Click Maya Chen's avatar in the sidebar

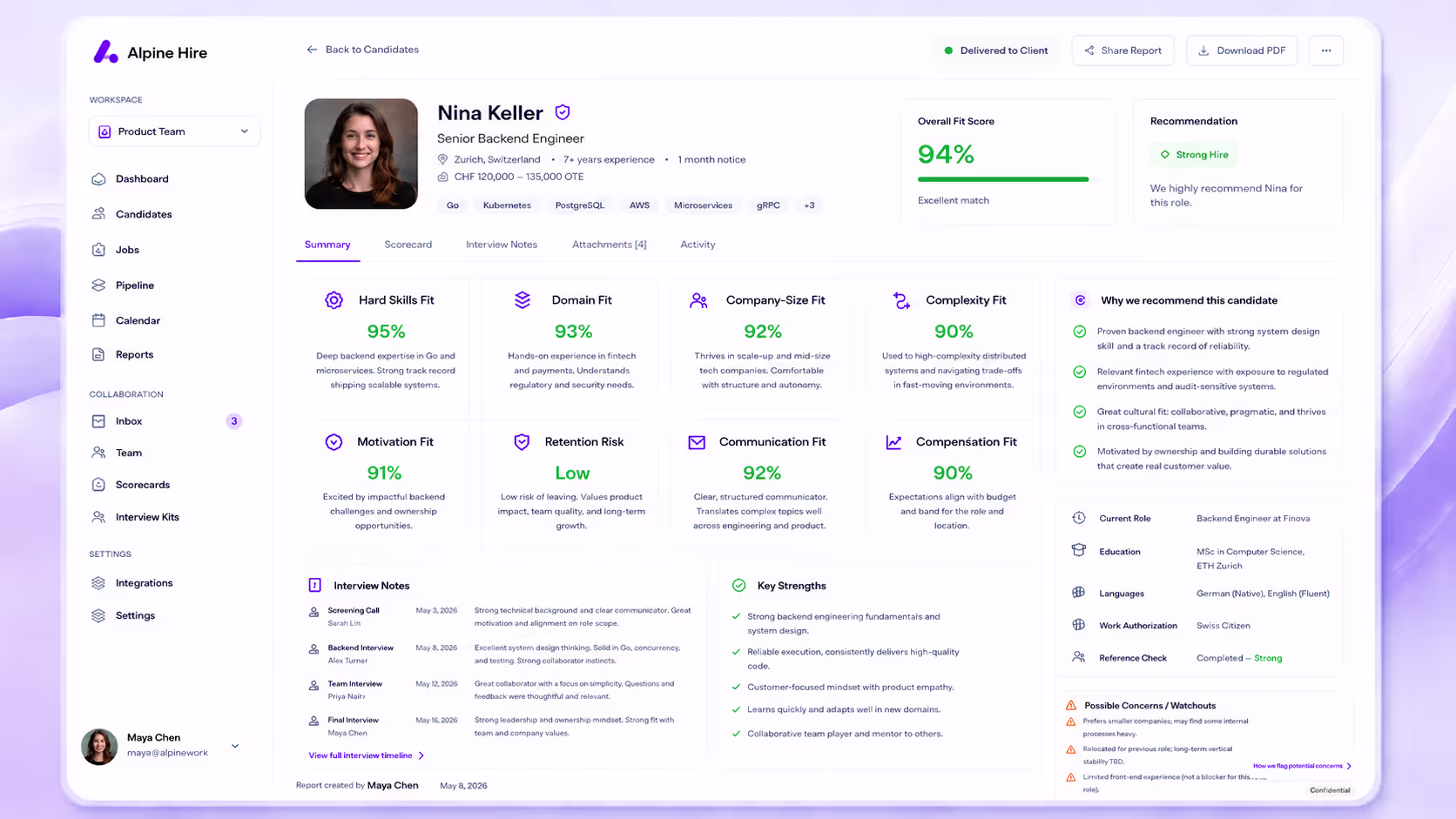pyautogui.click(x=99, y=747)
